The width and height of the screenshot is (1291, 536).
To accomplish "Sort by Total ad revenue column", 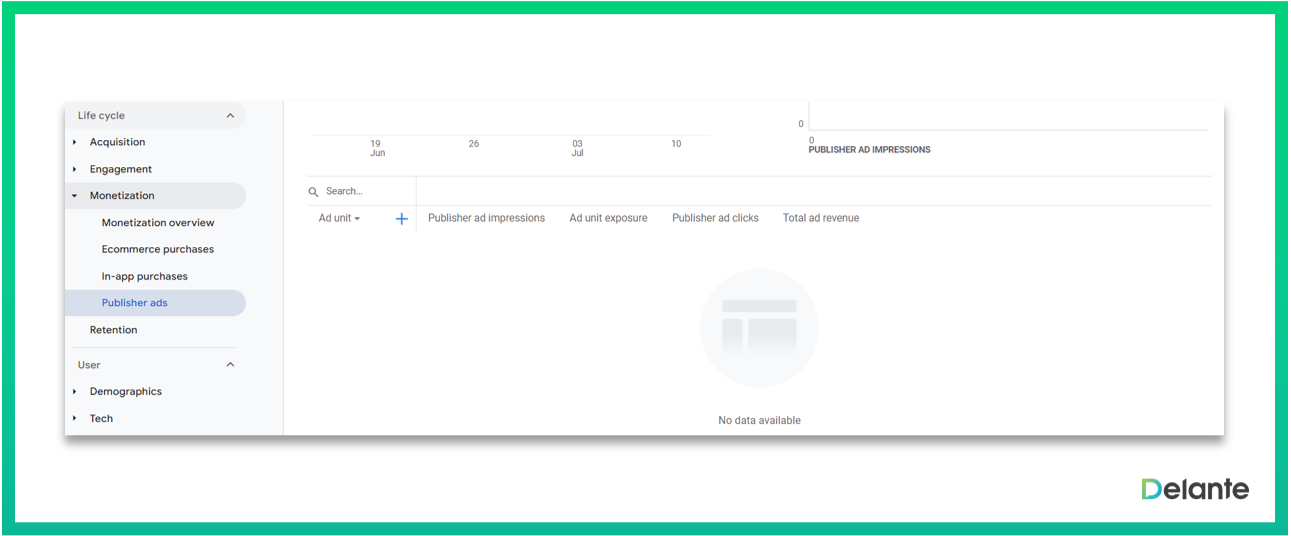I will click(820, 218).
